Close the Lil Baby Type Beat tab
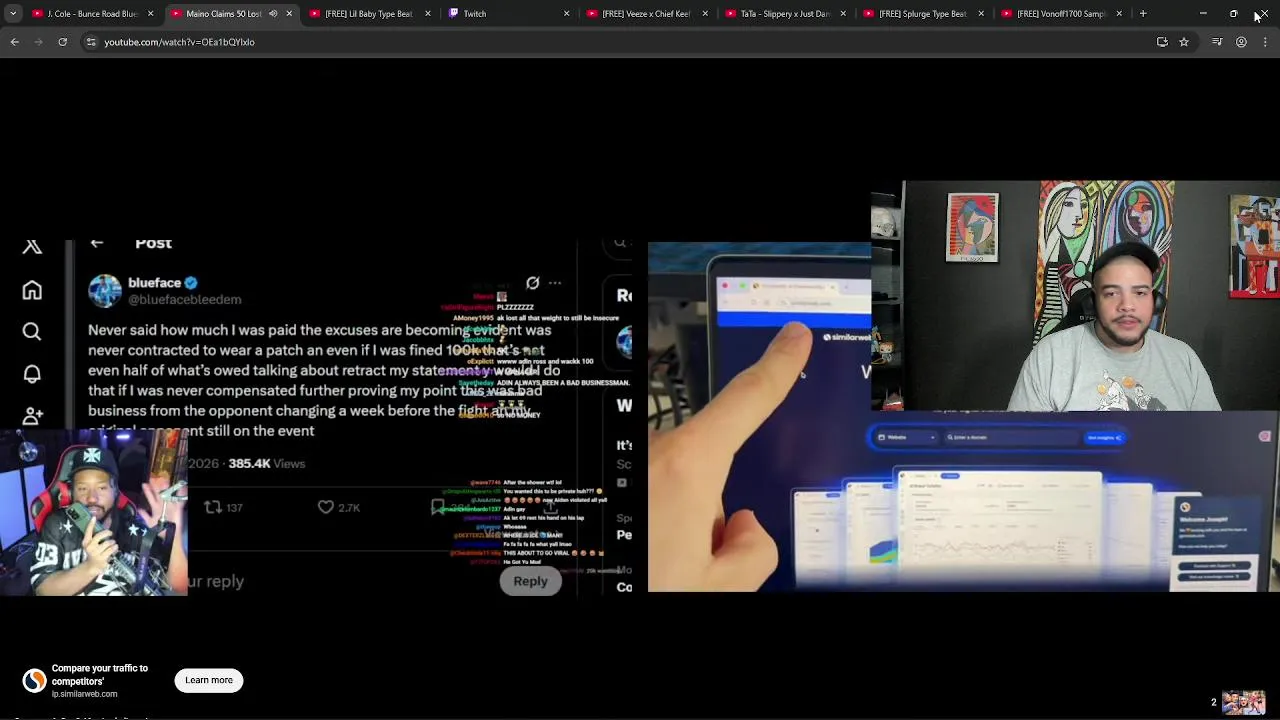The height and width of the screenshot is (720, 1280). click(x=428, y=14)
